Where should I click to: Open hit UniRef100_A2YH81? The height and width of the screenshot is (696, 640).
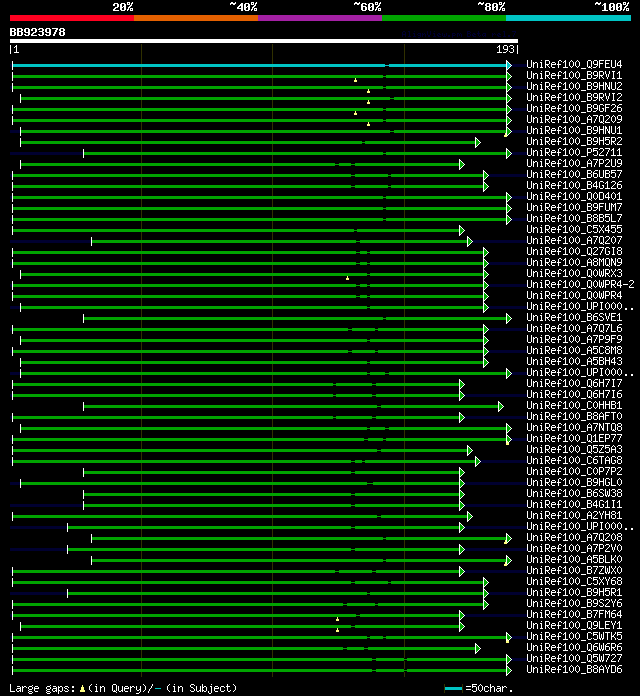pos(574,515)
